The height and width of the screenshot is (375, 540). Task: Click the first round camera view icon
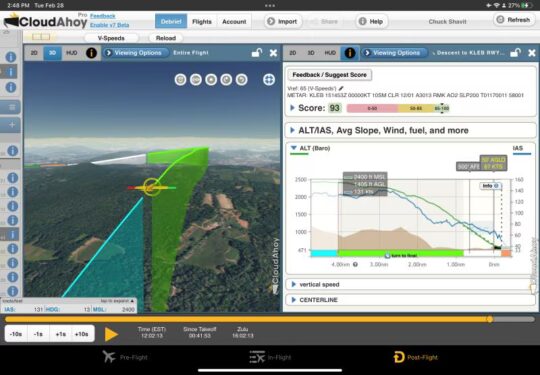[180, 80]
